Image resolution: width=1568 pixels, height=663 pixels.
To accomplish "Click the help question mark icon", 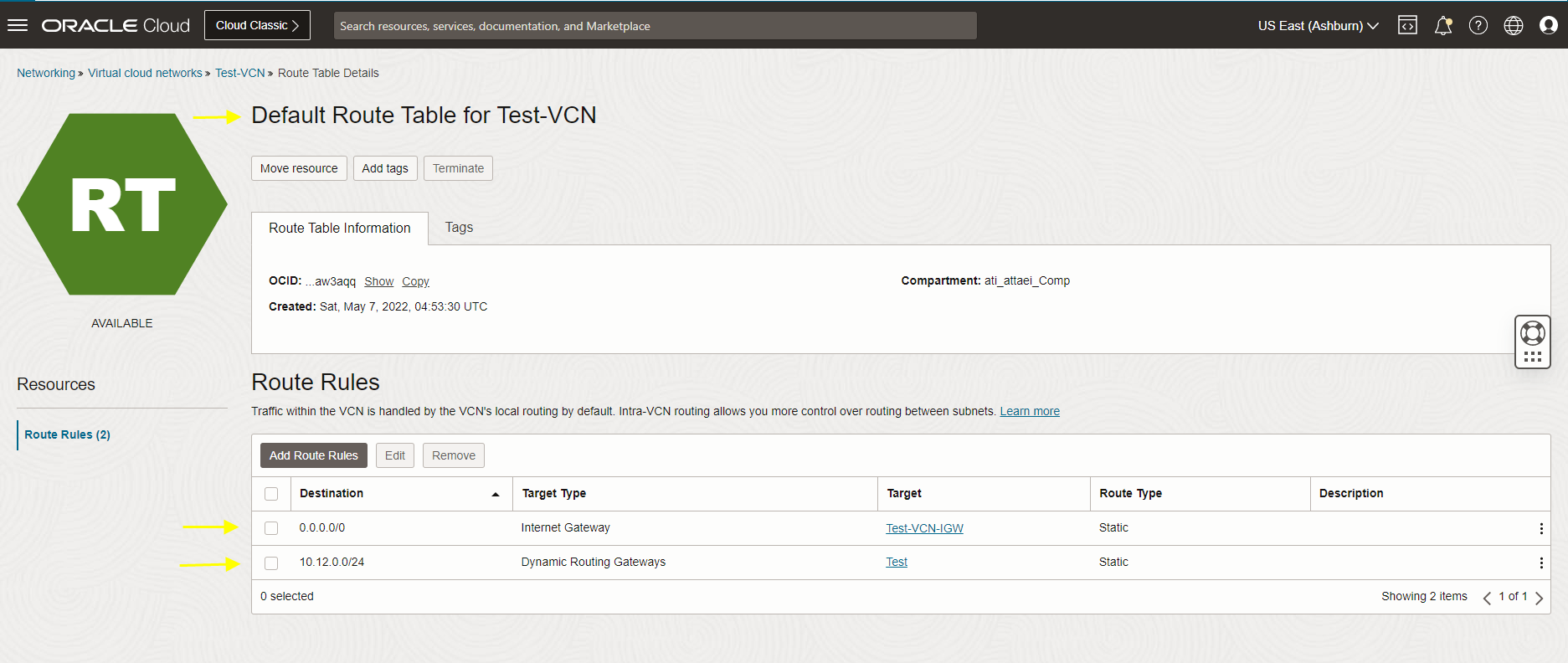I will pyautogui.click(x=1478, y=26).
